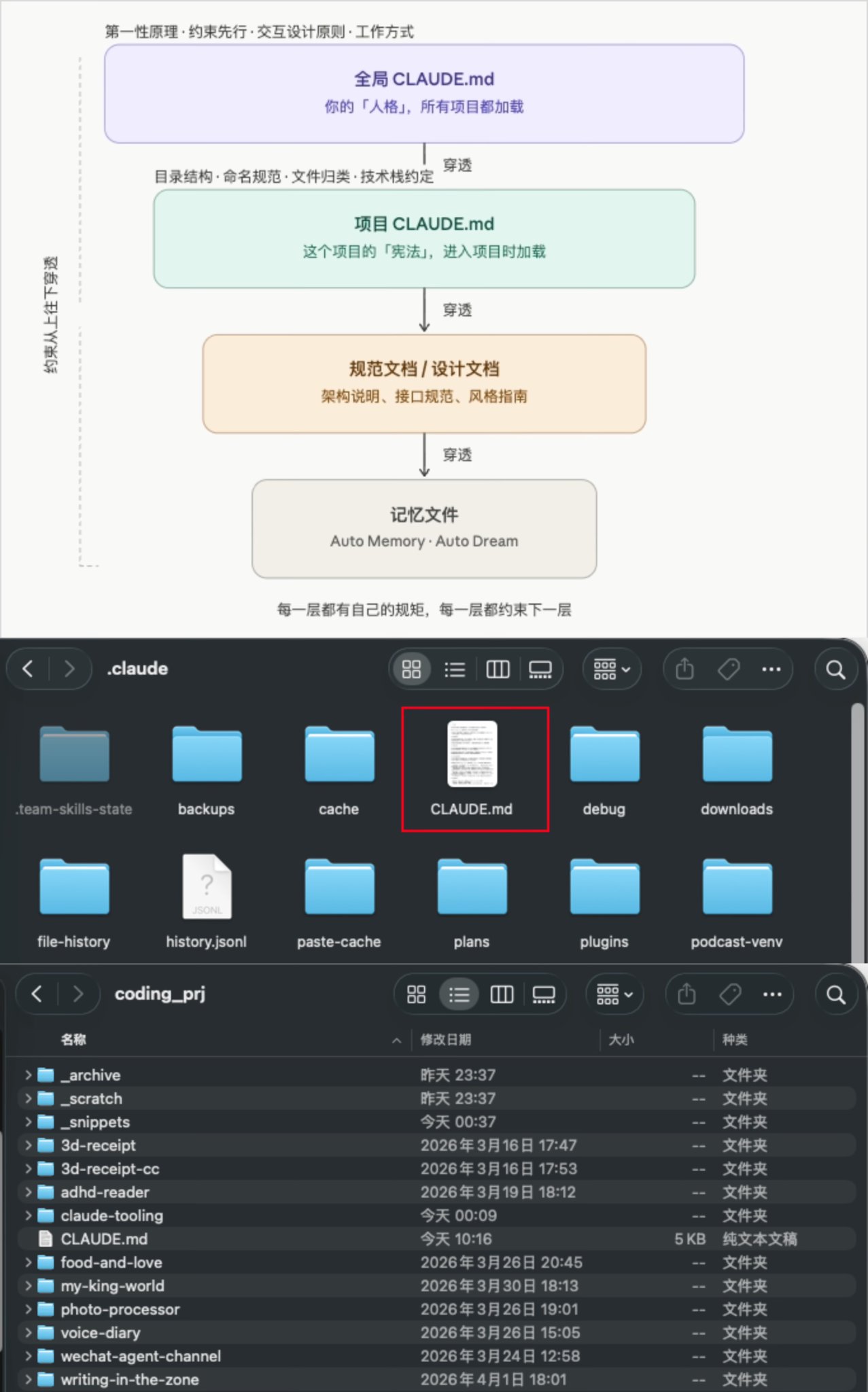Viewport: 868px width, 1392px height.
Task: Select CLAUDE.md row in coding_prj list
Action: (435, 1239)
